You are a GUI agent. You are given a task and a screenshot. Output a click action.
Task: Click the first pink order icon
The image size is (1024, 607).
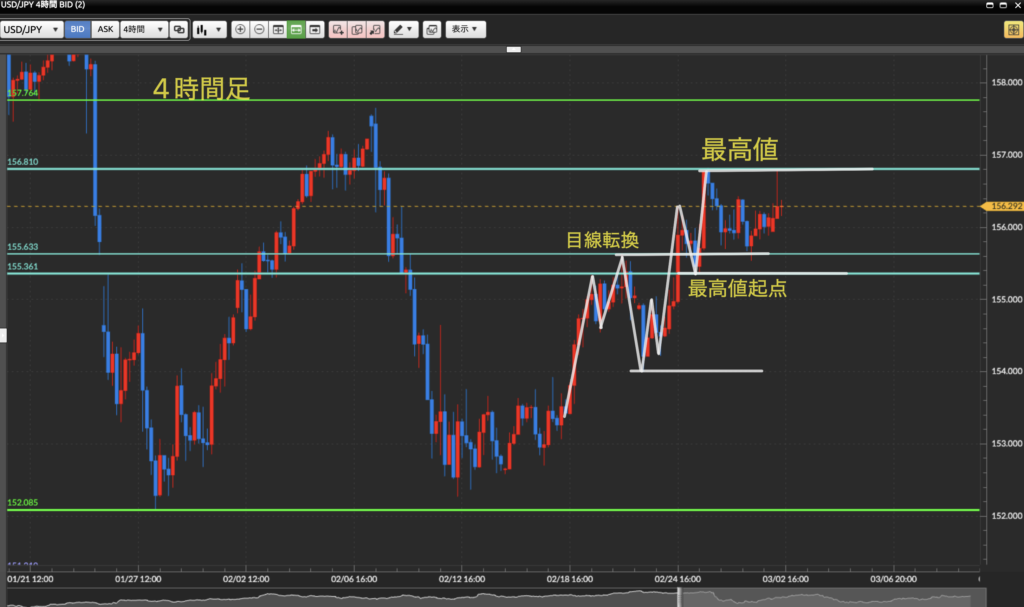coord(338,30)
